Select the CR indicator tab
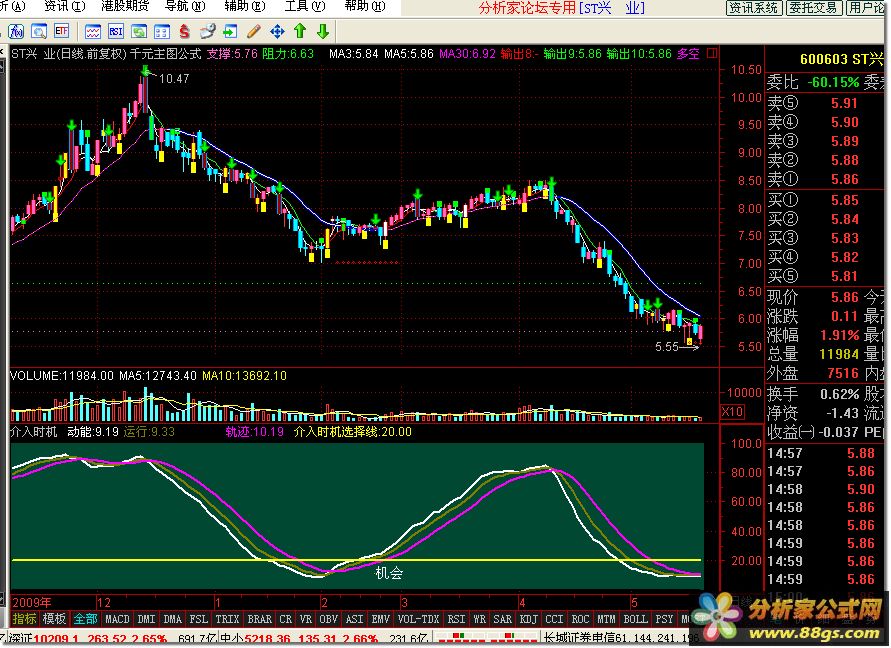The height and width of the screenshot is (648, 891). tap(285, 619)
